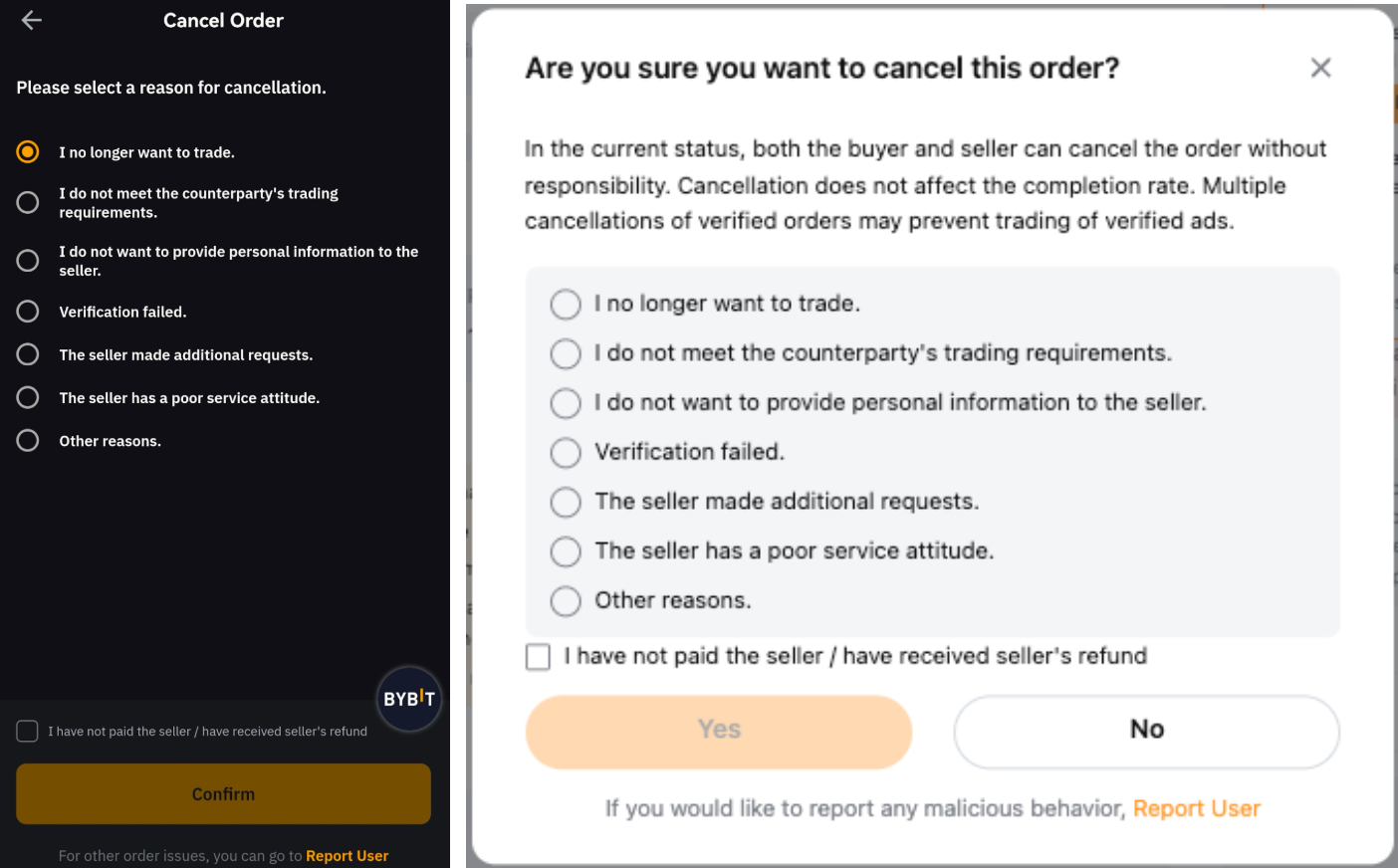Screen dimensions: 1398x868
Task: Tick dialog checkbox for not paid the seller
Action: (x=538, y=657)
